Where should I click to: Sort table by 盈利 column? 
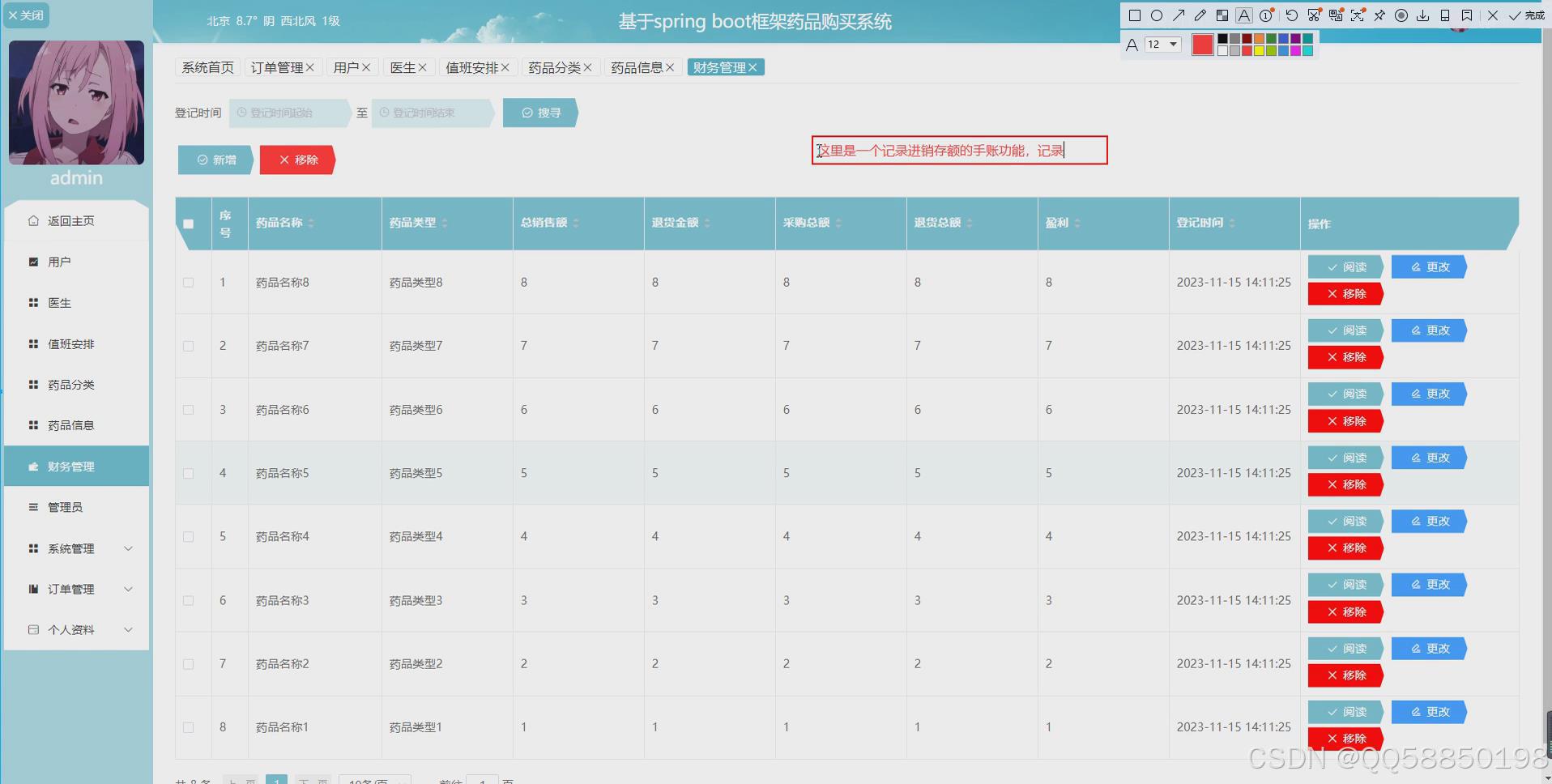(x=1077, y=223)
